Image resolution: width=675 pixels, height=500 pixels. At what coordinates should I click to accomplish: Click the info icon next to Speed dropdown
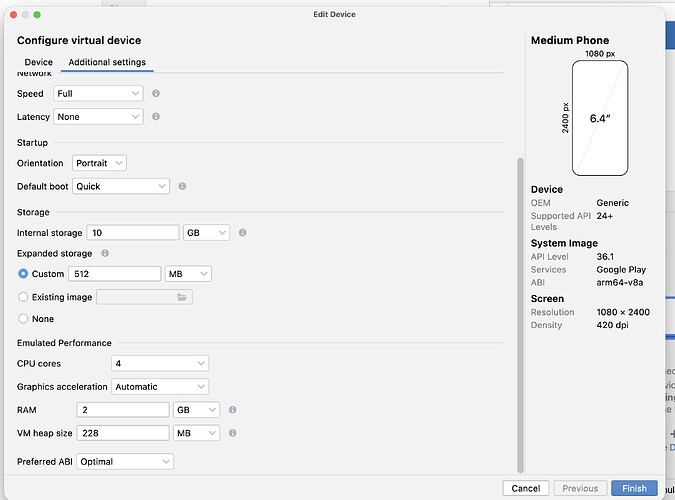(156, 93)
